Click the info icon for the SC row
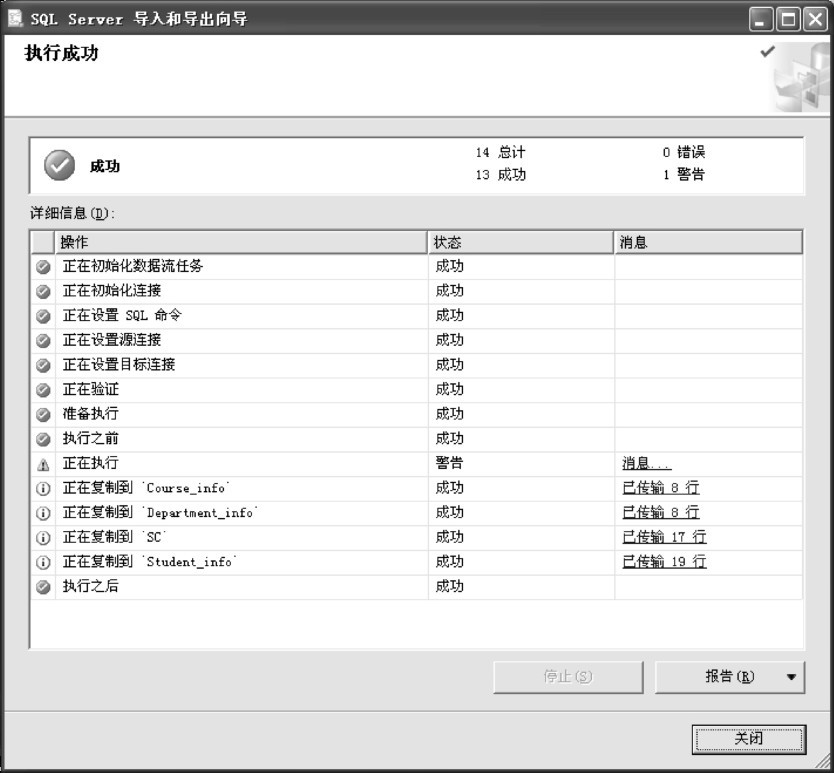Screen dimensions: 834x773 click(43, 538)
